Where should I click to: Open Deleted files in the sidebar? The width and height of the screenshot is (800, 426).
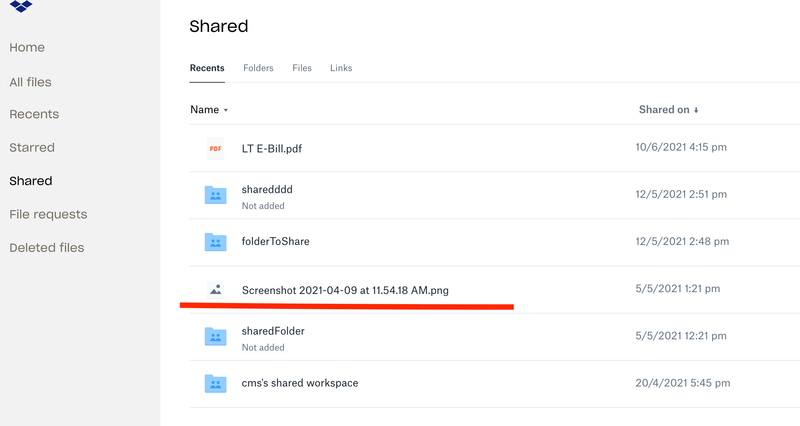(47, 247)
